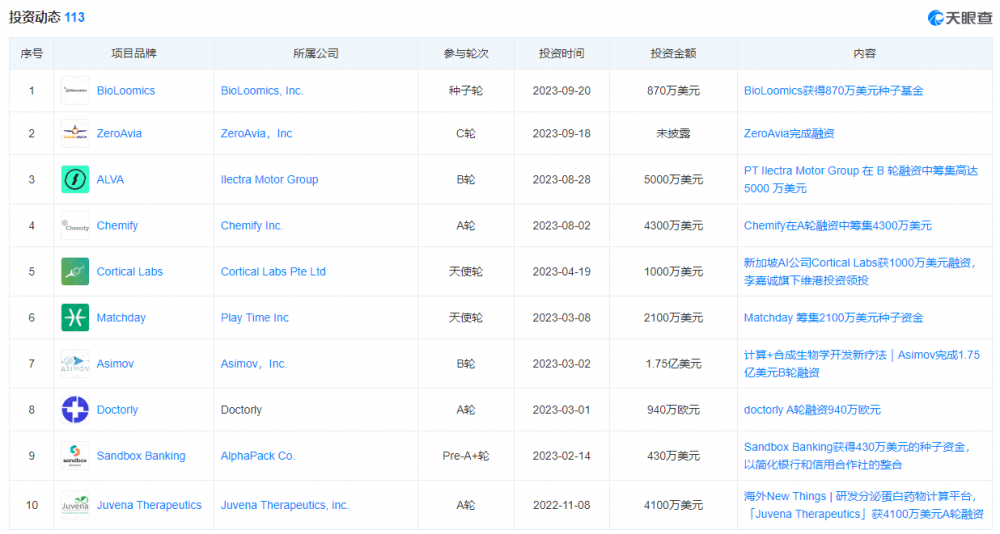Click the 2023-09-18 date cell
This screenshot has width=1000, height=534.
[561, 133]
